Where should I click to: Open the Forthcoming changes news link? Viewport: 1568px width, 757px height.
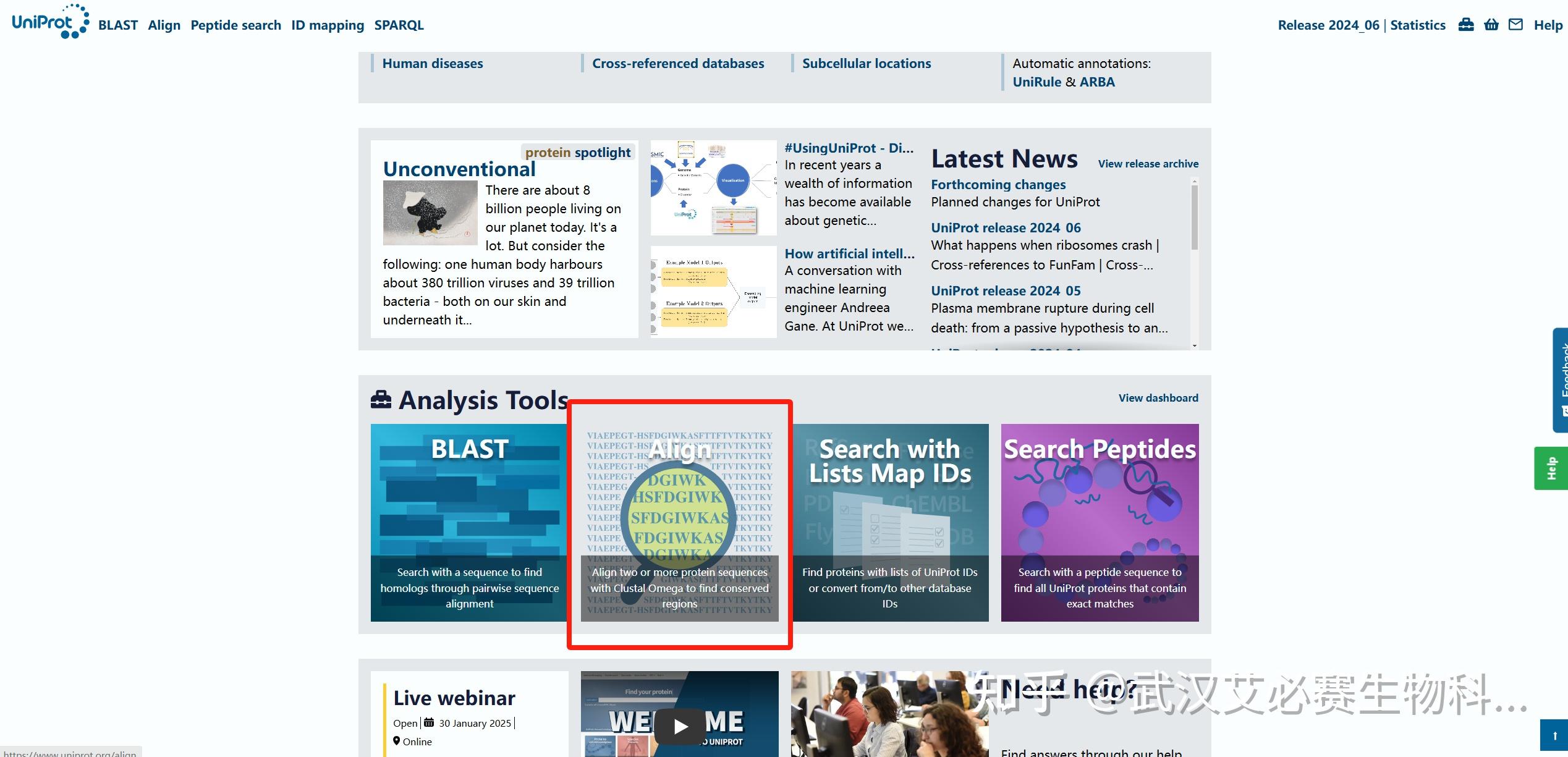tap(998, 185)
